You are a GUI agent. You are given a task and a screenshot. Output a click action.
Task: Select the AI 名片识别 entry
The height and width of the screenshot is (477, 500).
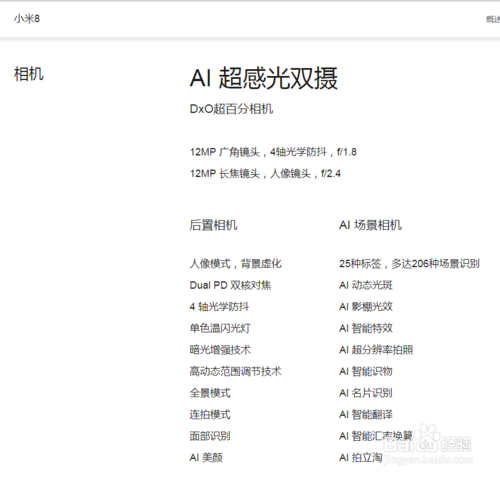pos(366,393)
